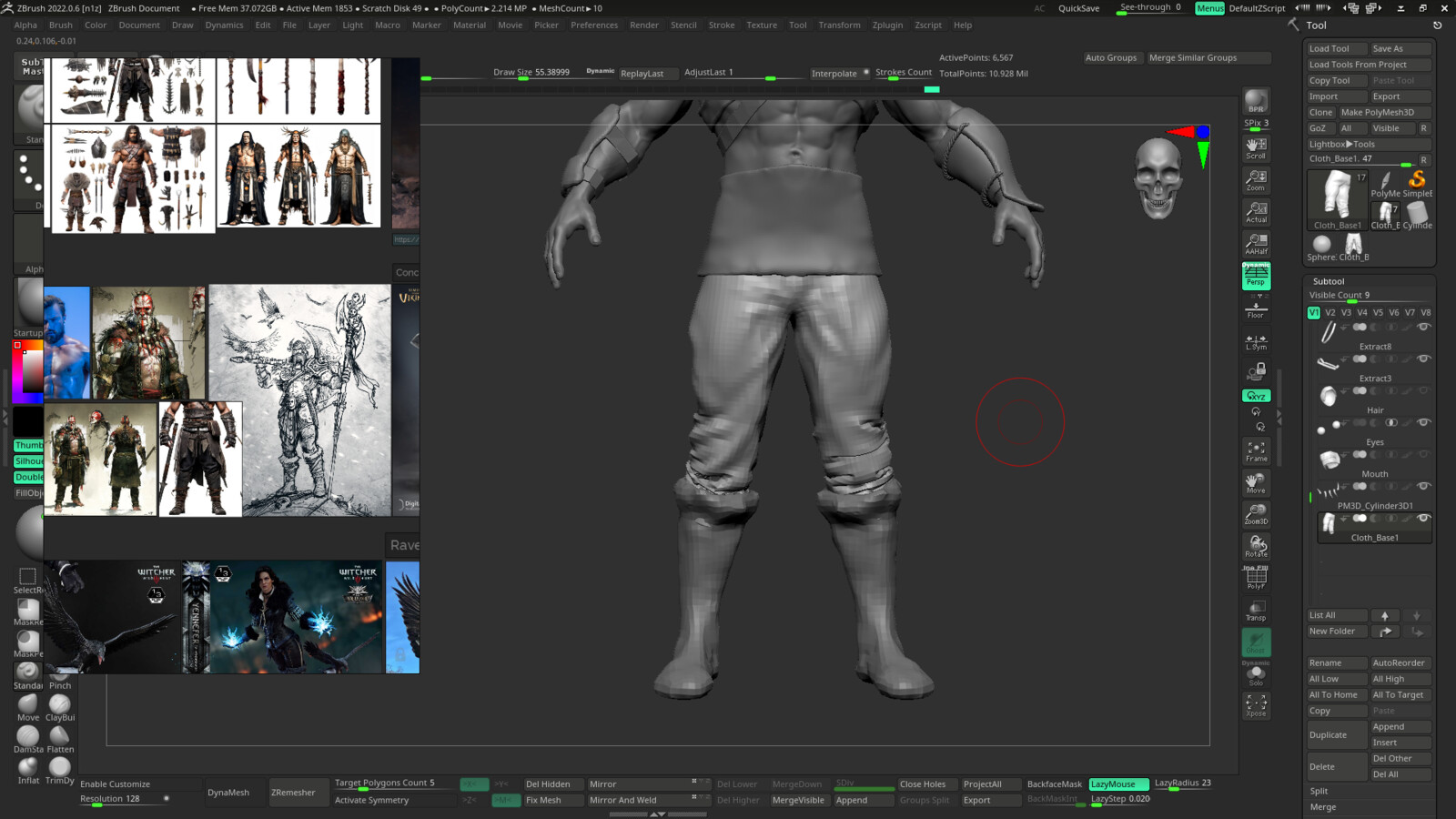
Task: Toggle LazyMouse on or off
Action: pos(1117,784)
